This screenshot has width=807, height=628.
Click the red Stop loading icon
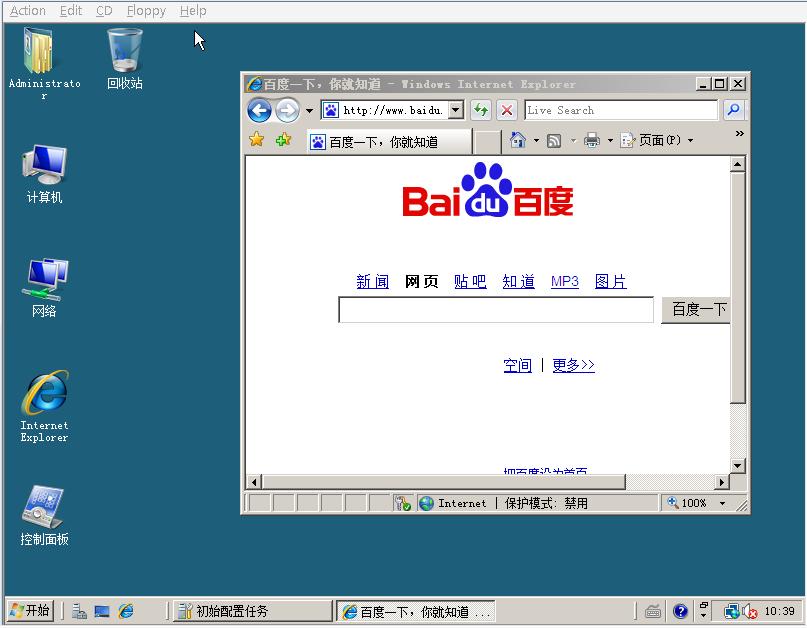point(507,110)
